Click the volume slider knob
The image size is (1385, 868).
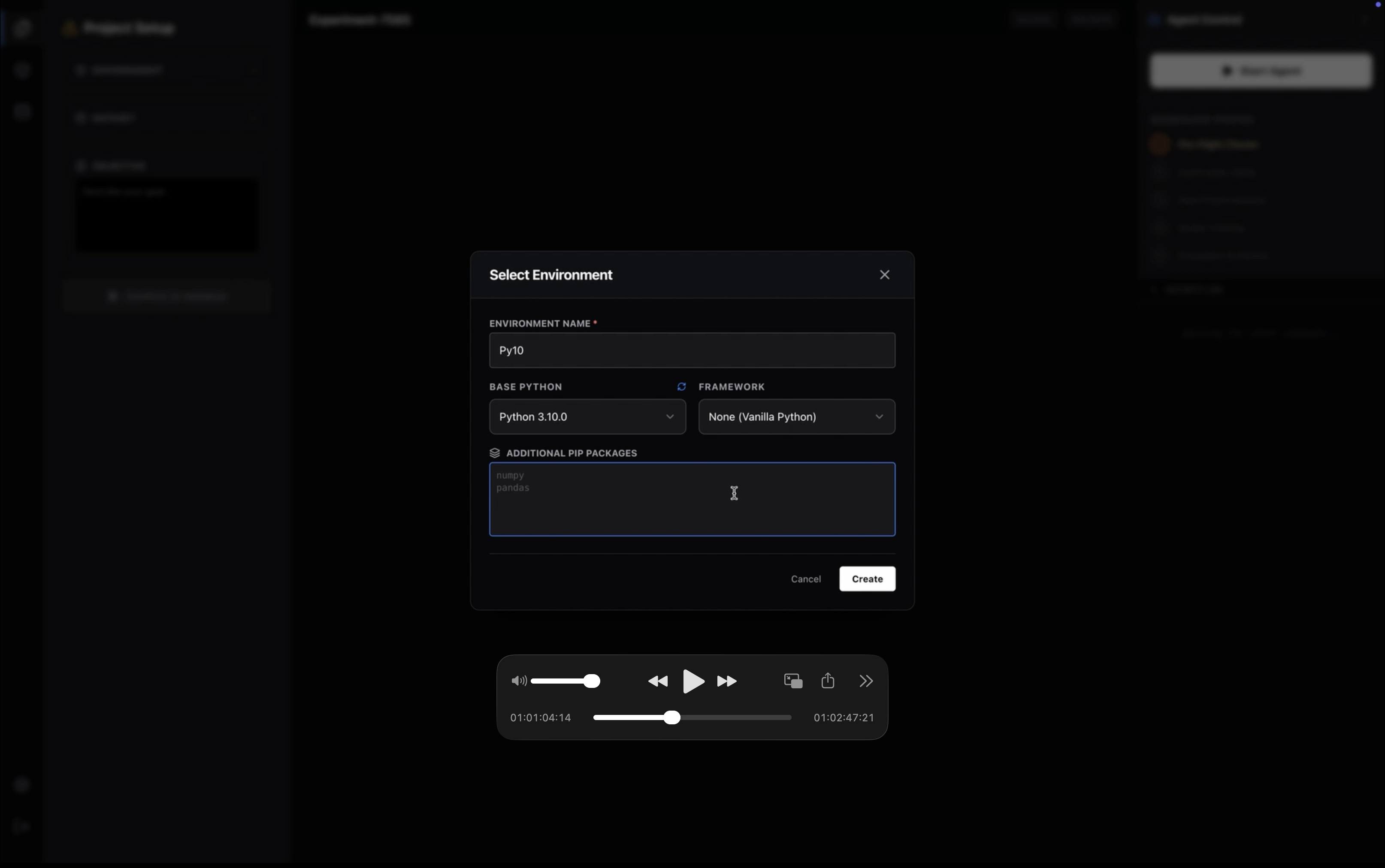[x=592, y=681]
